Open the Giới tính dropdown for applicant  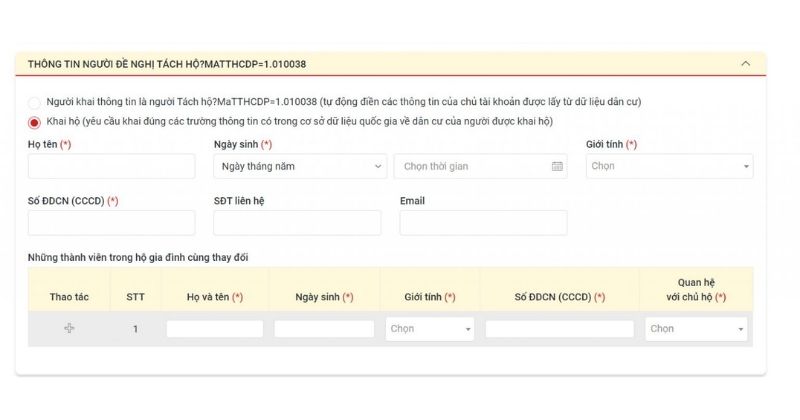pos(669,166)
